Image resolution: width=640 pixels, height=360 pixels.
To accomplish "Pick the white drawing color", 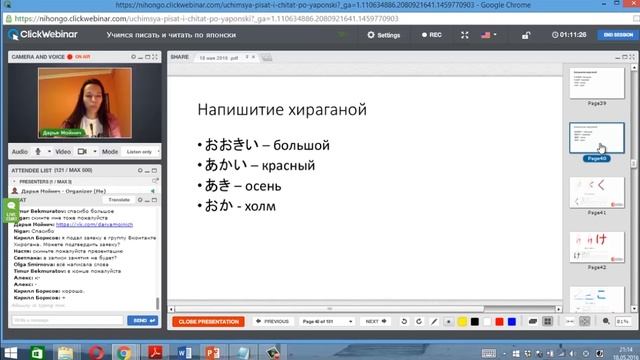I will pyautogui.click(x=487, y=322).
